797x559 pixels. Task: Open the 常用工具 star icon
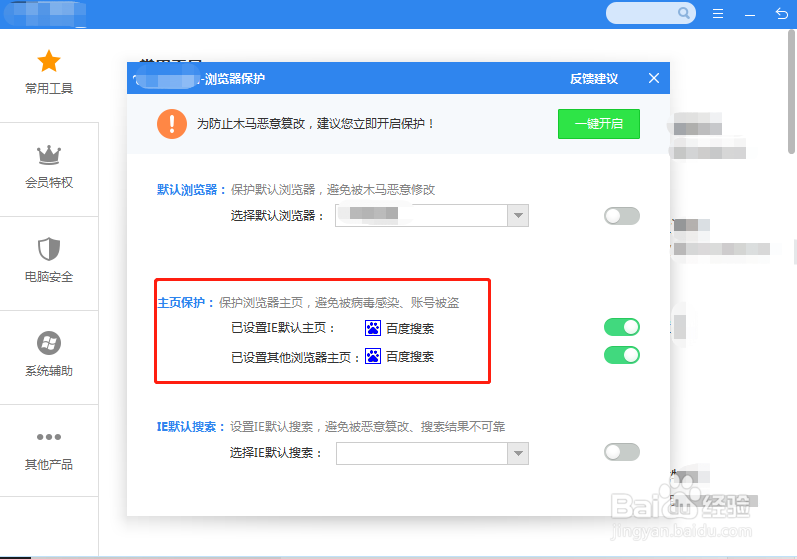(x=49, y=61)
